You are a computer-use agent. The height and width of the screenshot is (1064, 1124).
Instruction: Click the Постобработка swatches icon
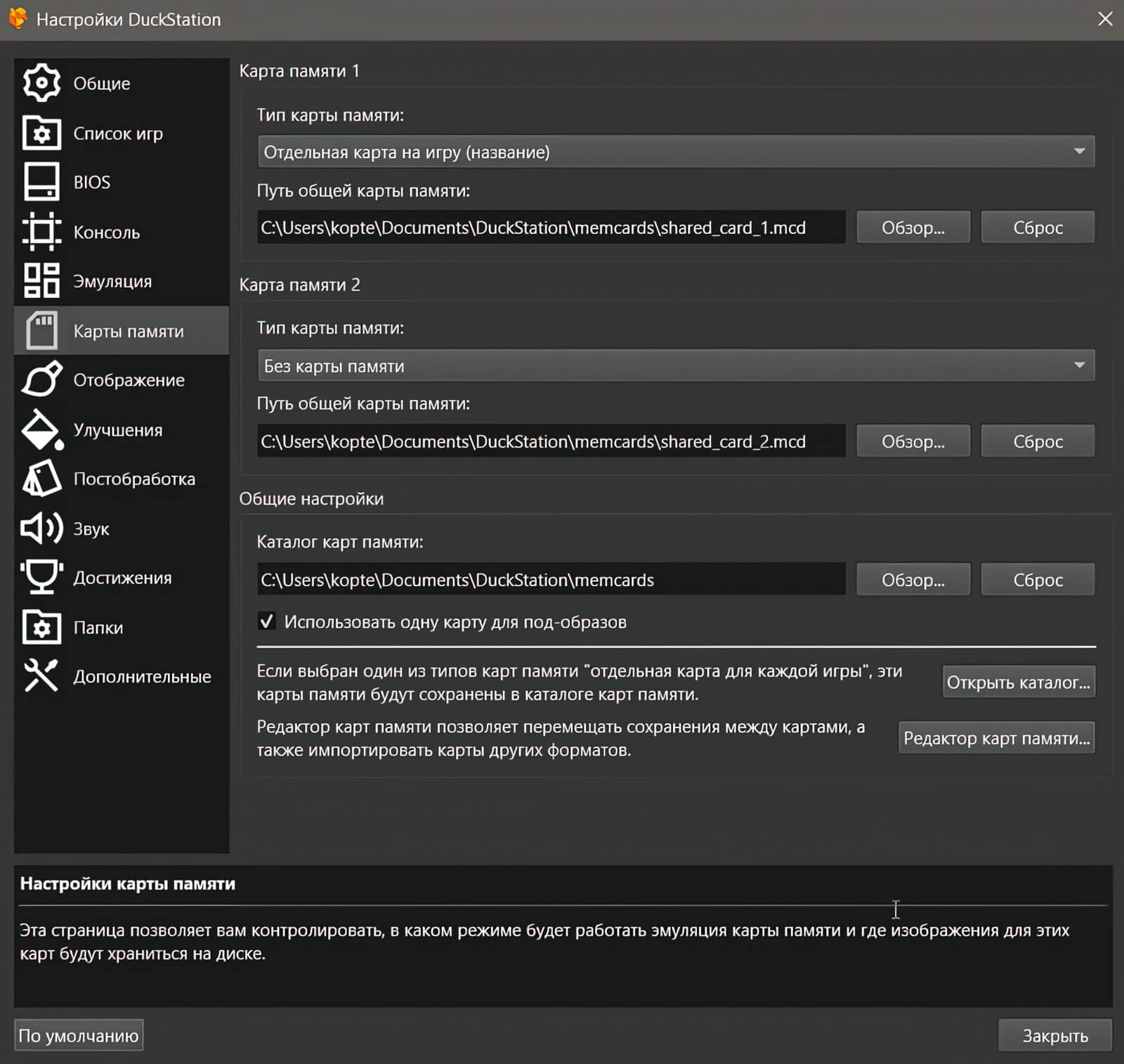(41, 479)
